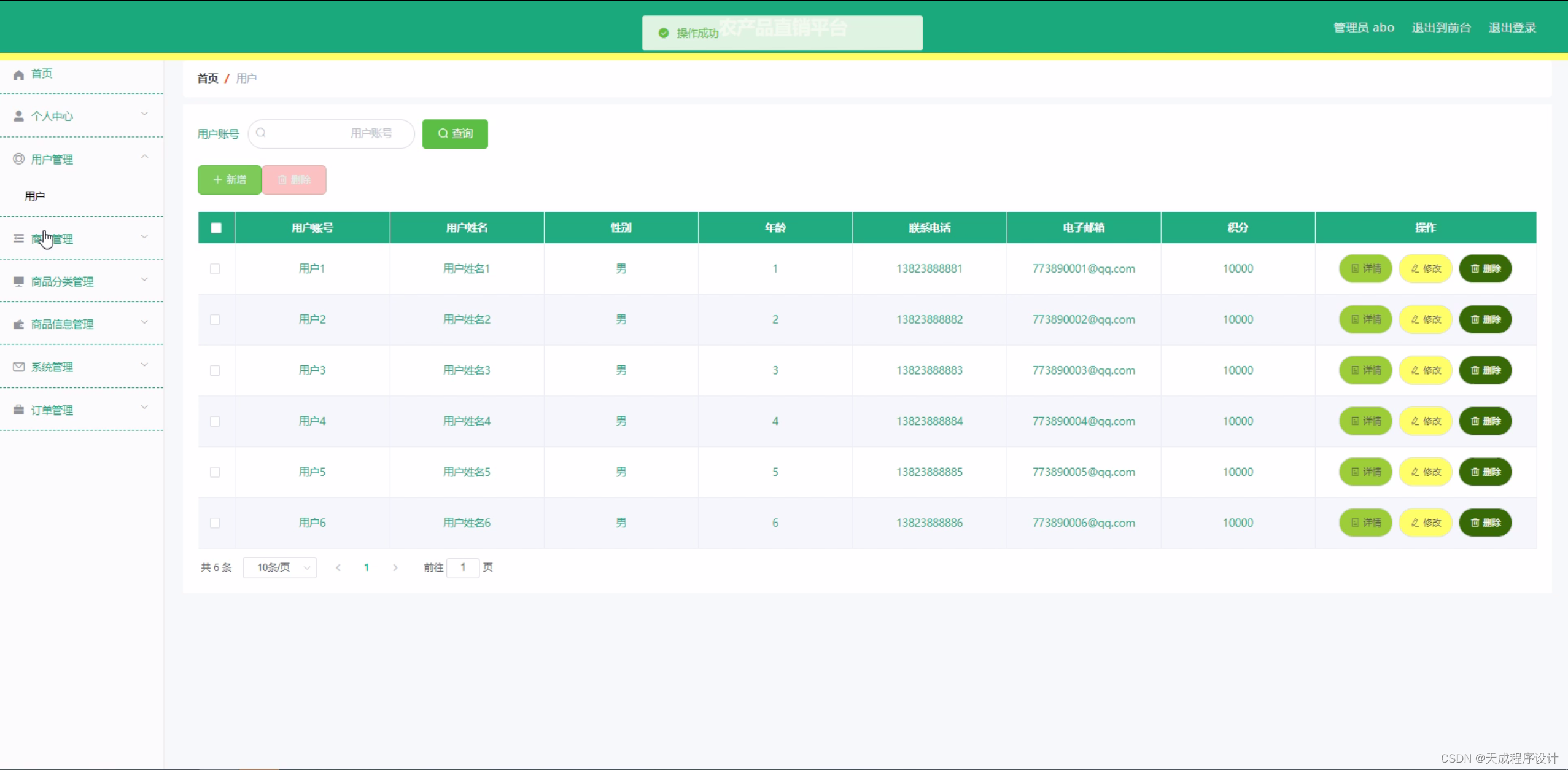Click the monitor icon beside 商品分类管理
The image size is (1568, 770).
[x=18, y=281]
